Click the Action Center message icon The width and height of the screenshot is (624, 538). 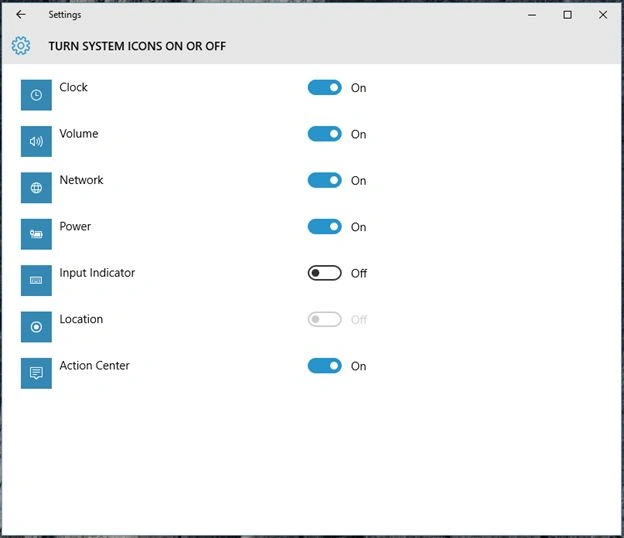[36, 373]
